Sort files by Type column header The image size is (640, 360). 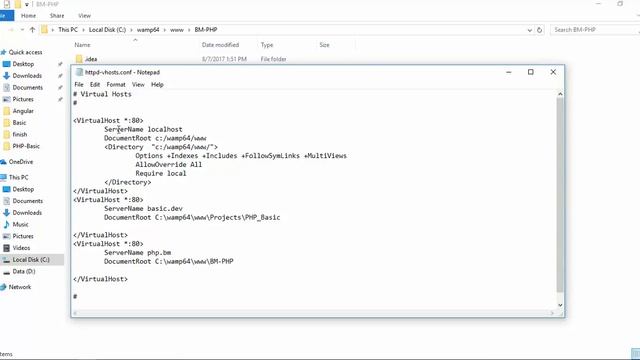[267, 45]
